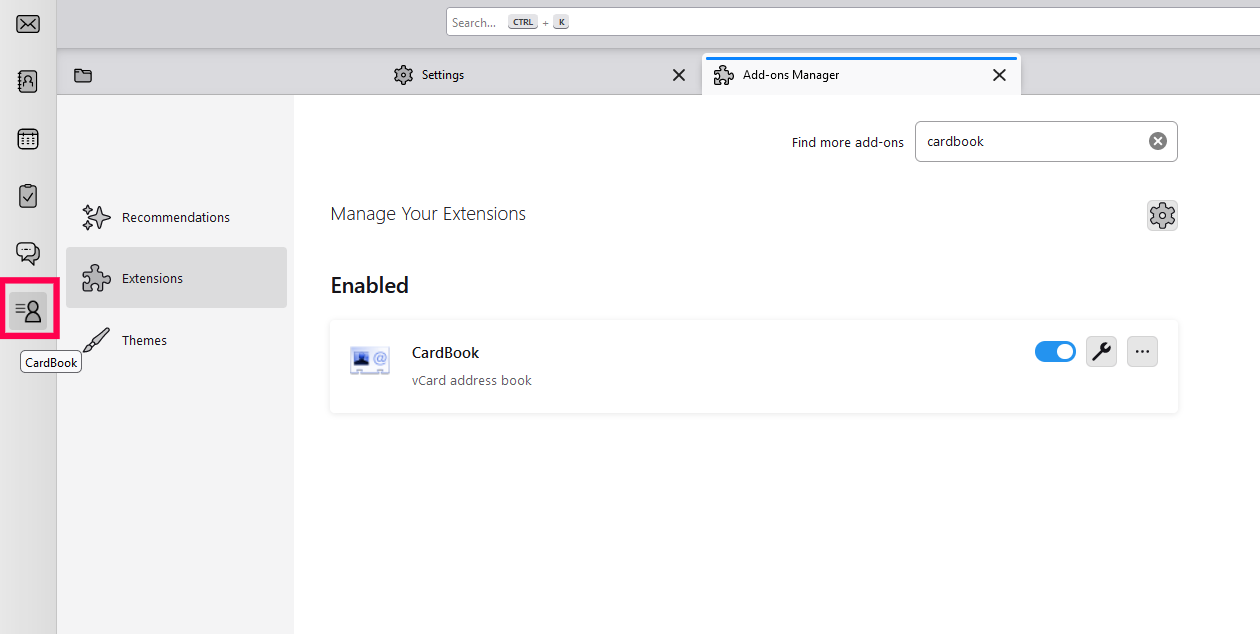Screen dimensions: 1260x634
Task: Select the Extensions category
Action: pyautogui.click(x=177, y=278)
